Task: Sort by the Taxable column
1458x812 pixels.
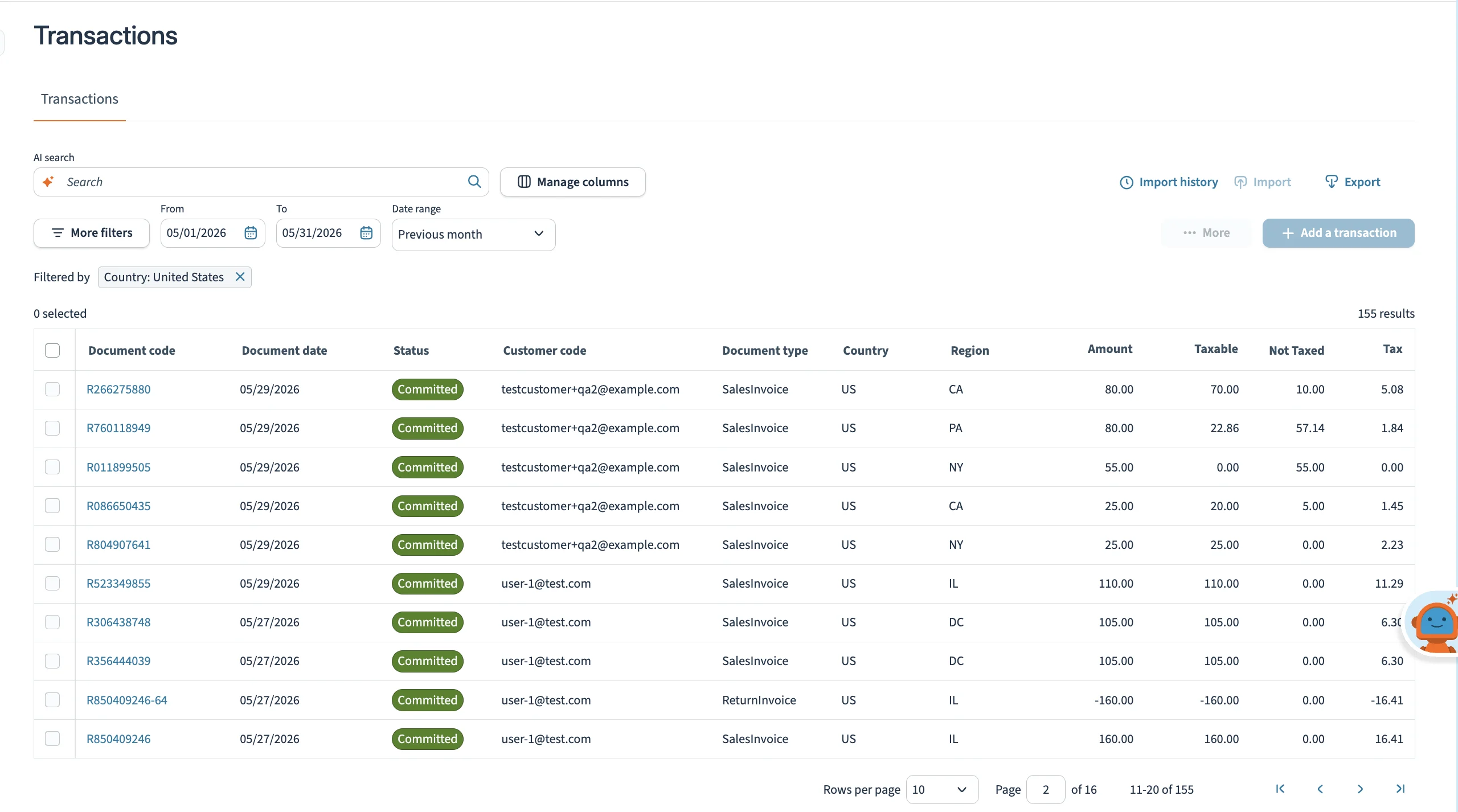Action: coord(1216,349)
